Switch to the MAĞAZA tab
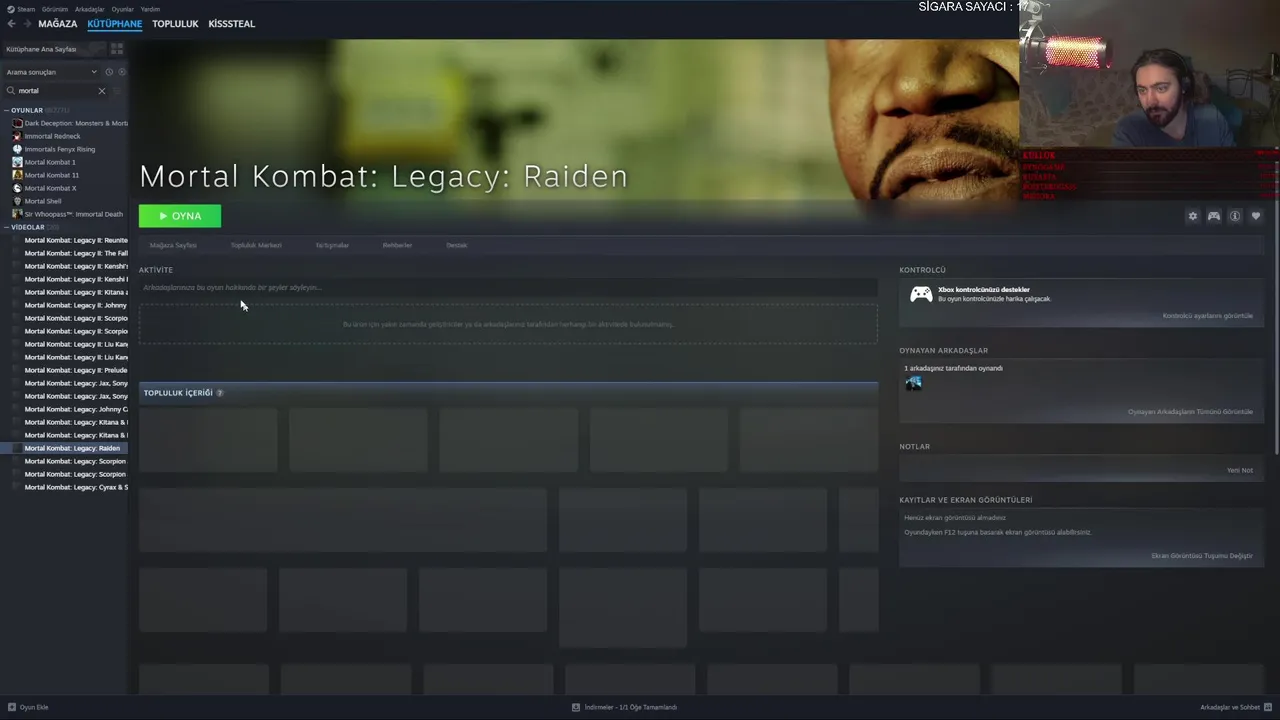 (x=58, y=23)
